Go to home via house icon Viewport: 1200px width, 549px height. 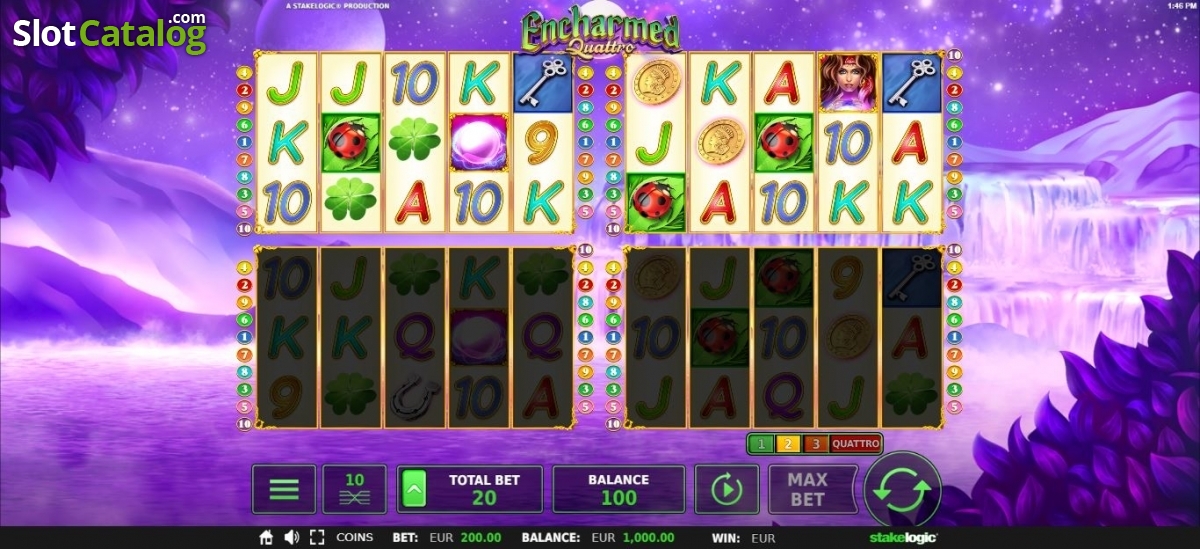point(266,538)
